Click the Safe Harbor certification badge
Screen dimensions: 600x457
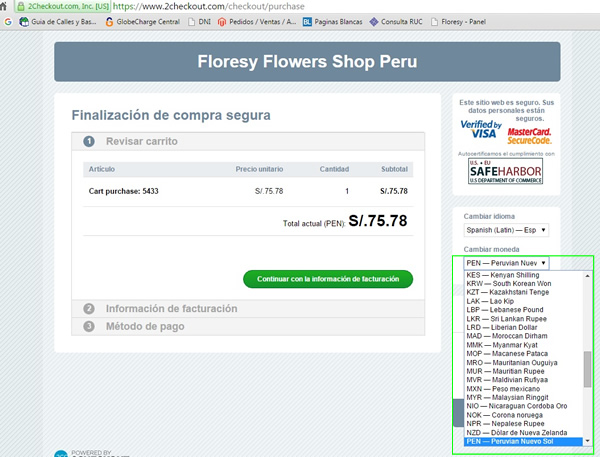505,171
